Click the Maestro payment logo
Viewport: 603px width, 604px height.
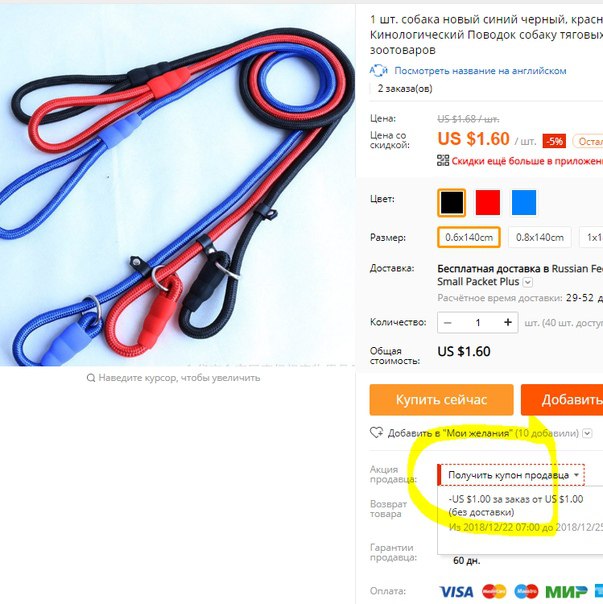click(x=526, y=591)
